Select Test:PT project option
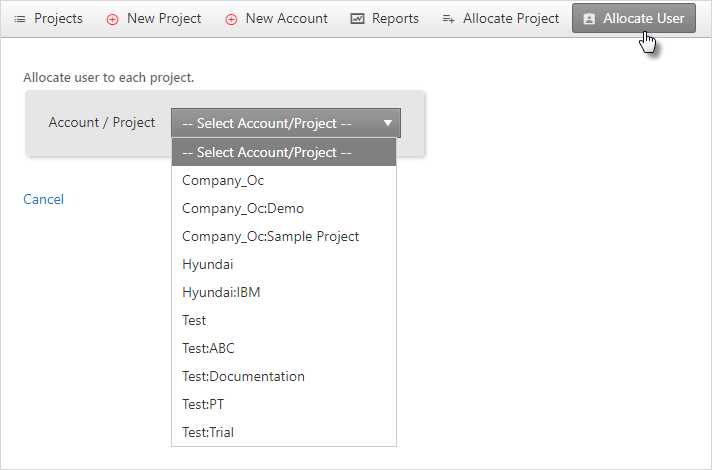Image resolution: width=712 pixels, height=470 pixels. 284,404
